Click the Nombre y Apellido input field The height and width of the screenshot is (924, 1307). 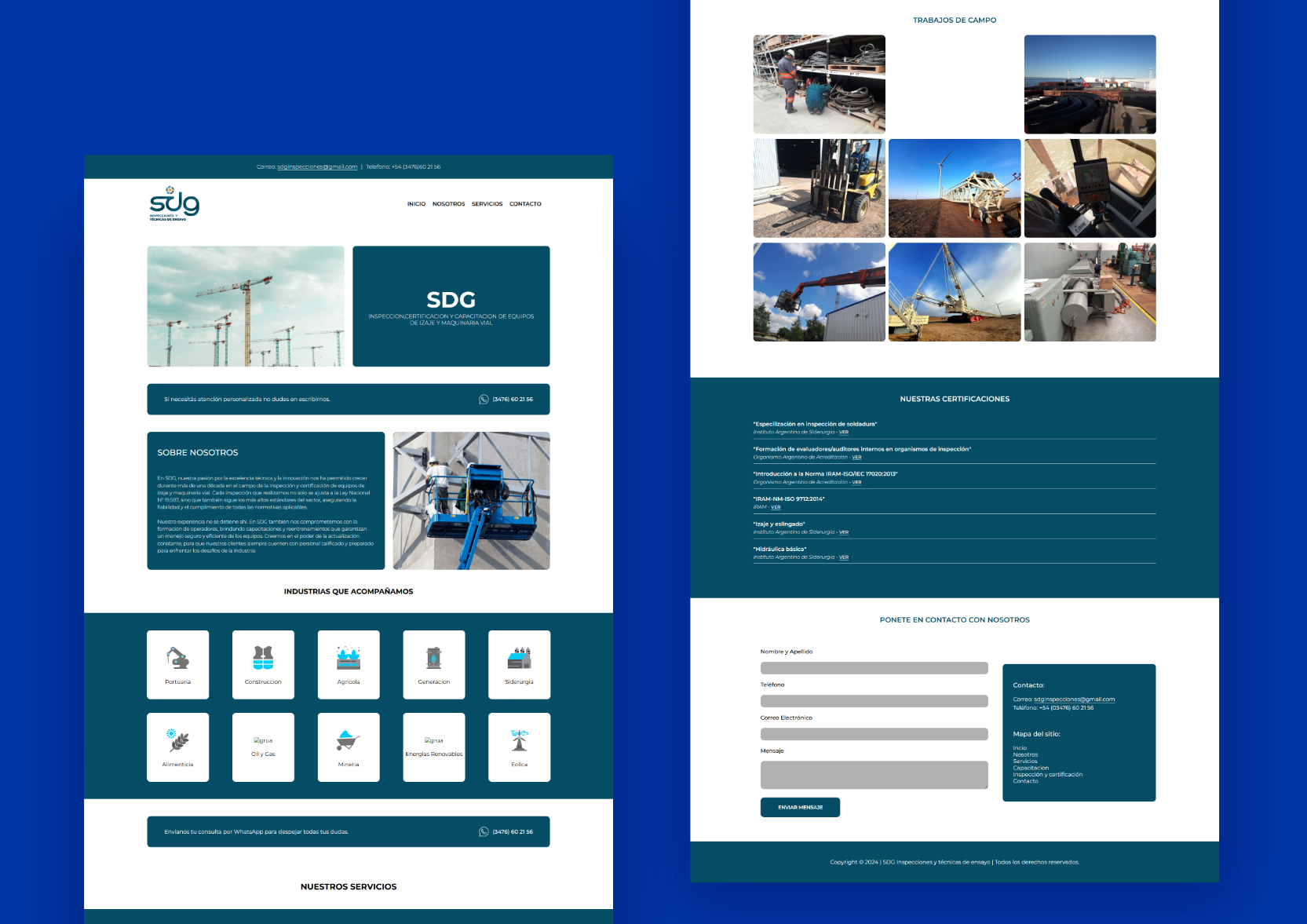(874, 668)
